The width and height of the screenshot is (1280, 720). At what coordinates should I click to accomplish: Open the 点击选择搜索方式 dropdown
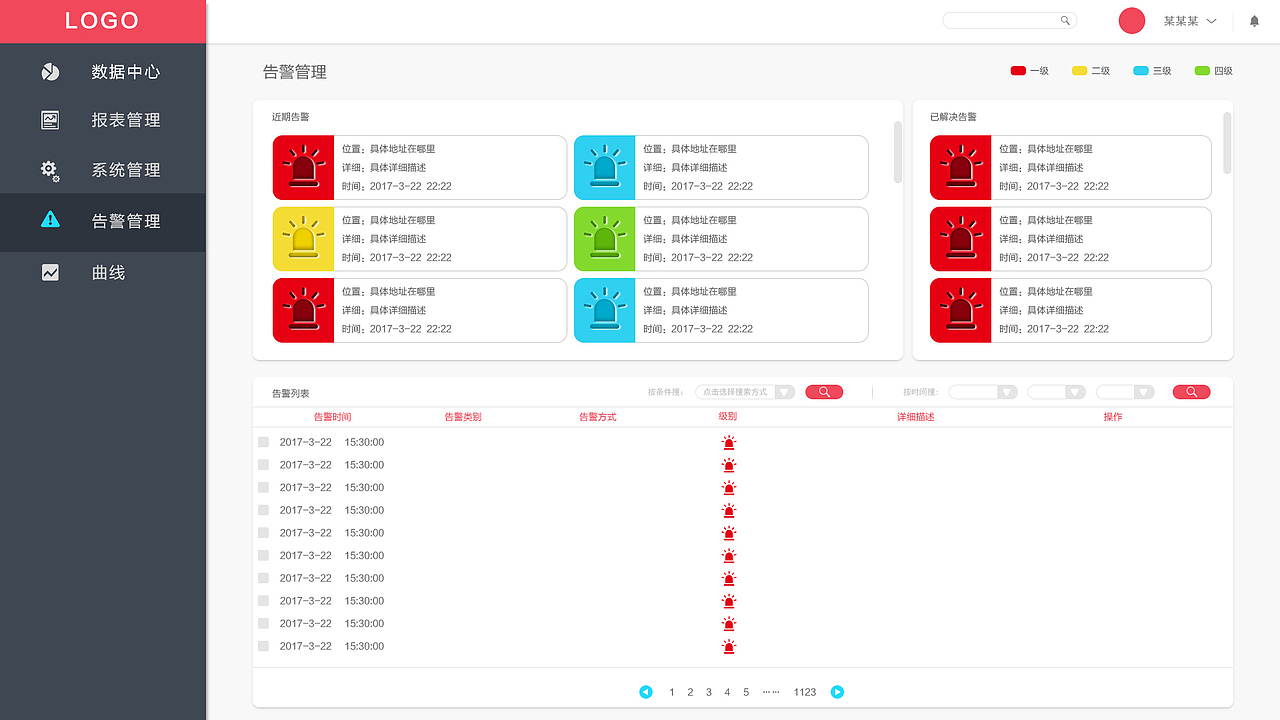coord(745,392)
